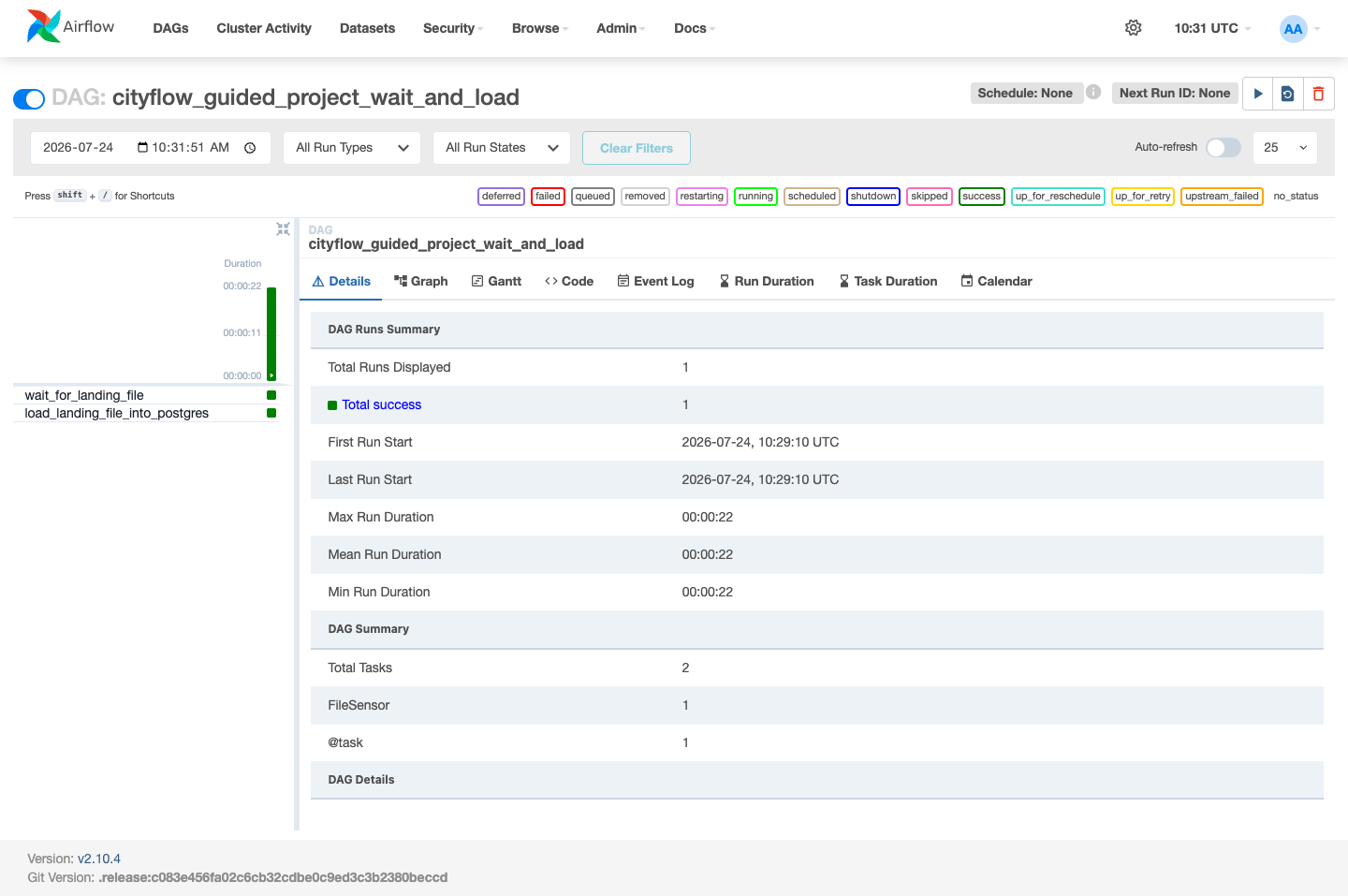Image resolution: width=1348 pixels, height=896 pixels.
Task: Go to DAGs in navbar
Action: (x=170, y=28)
